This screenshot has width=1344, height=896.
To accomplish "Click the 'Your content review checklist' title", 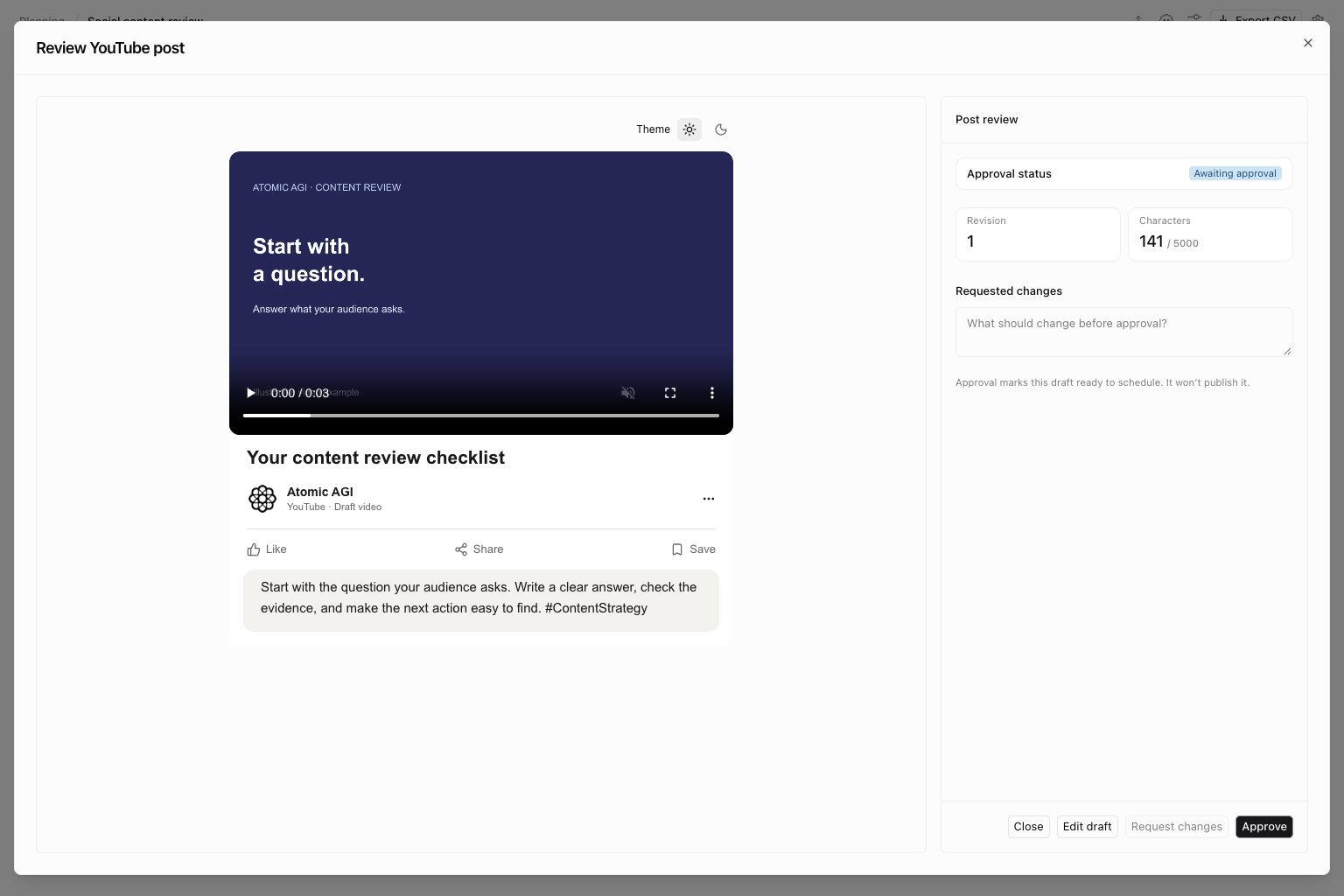I will point(375,458).
